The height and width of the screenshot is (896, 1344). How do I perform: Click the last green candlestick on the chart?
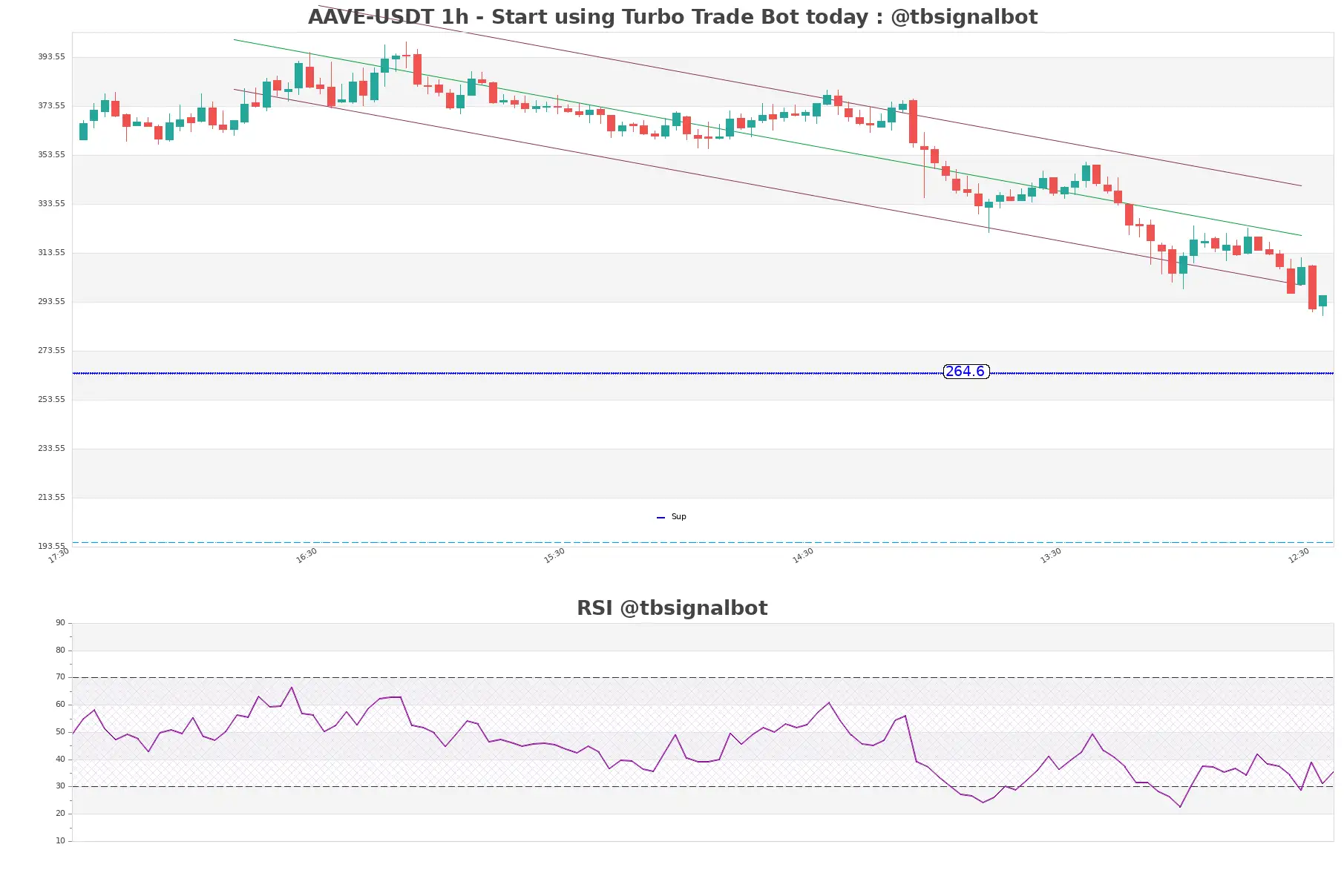coord(1322,301)
